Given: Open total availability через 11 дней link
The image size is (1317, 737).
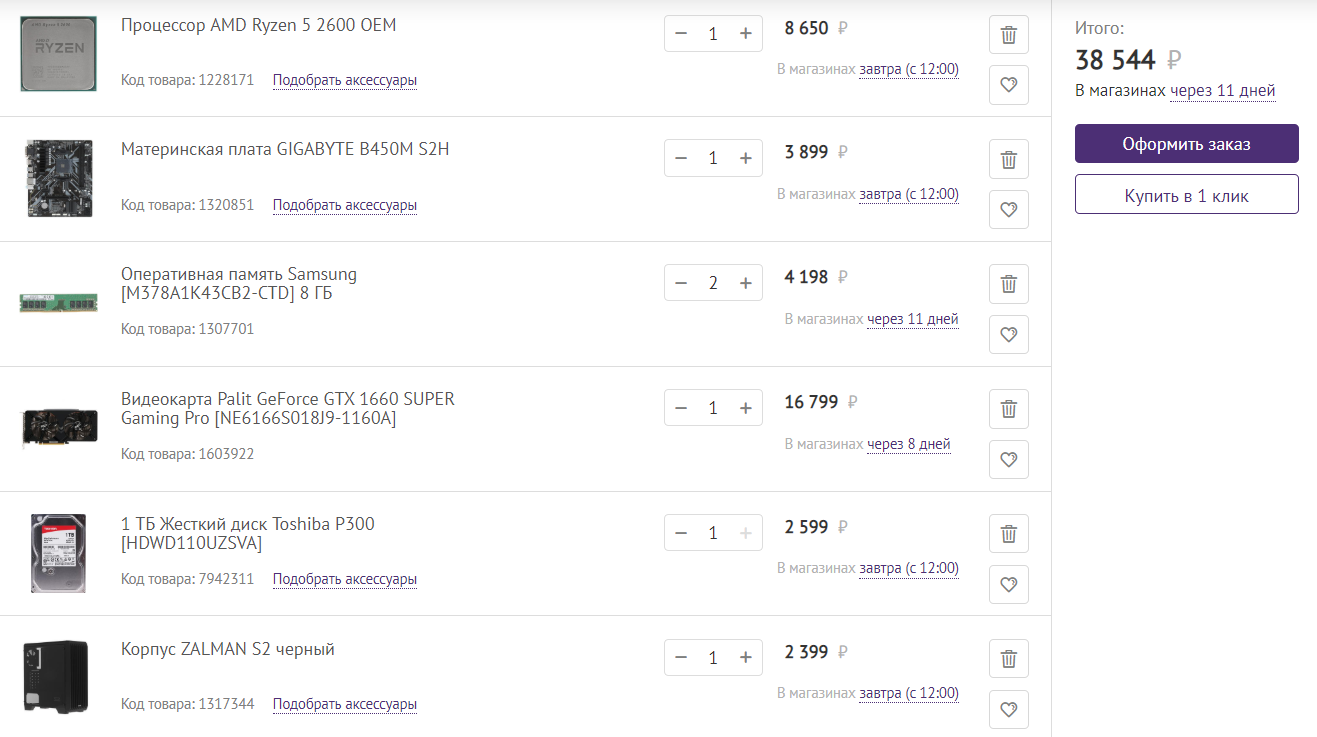Looking at the screenshot, I should click(1222, 91).
